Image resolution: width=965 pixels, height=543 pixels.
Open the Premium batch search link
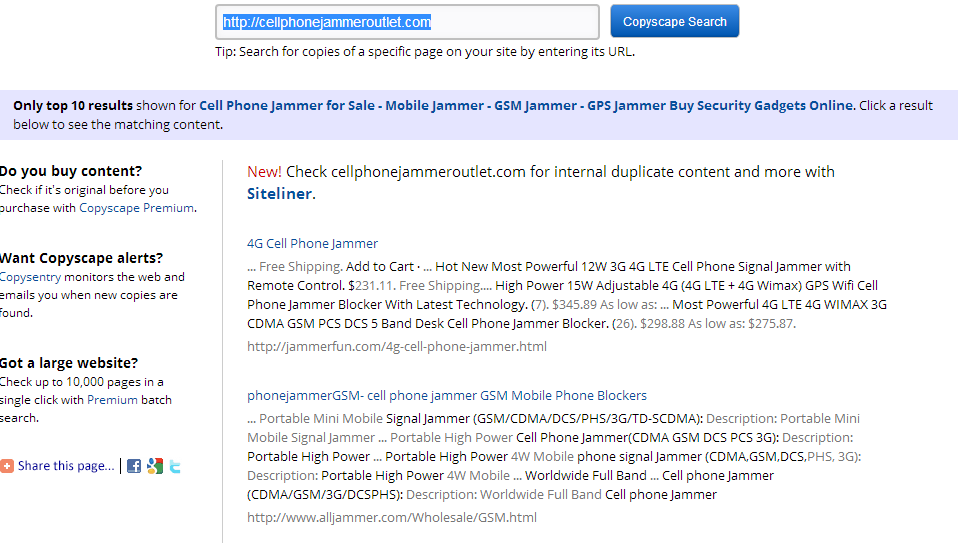pyautogui.click(x=112, y=400)
